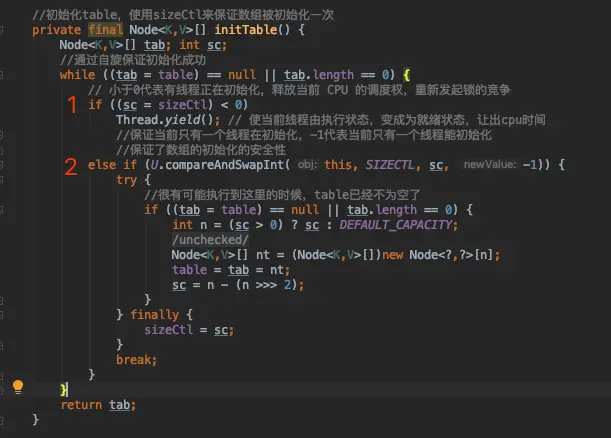Click the yellow highlighted brace at caret line
This screenshot has height=438, width=611.
point(64,390)
